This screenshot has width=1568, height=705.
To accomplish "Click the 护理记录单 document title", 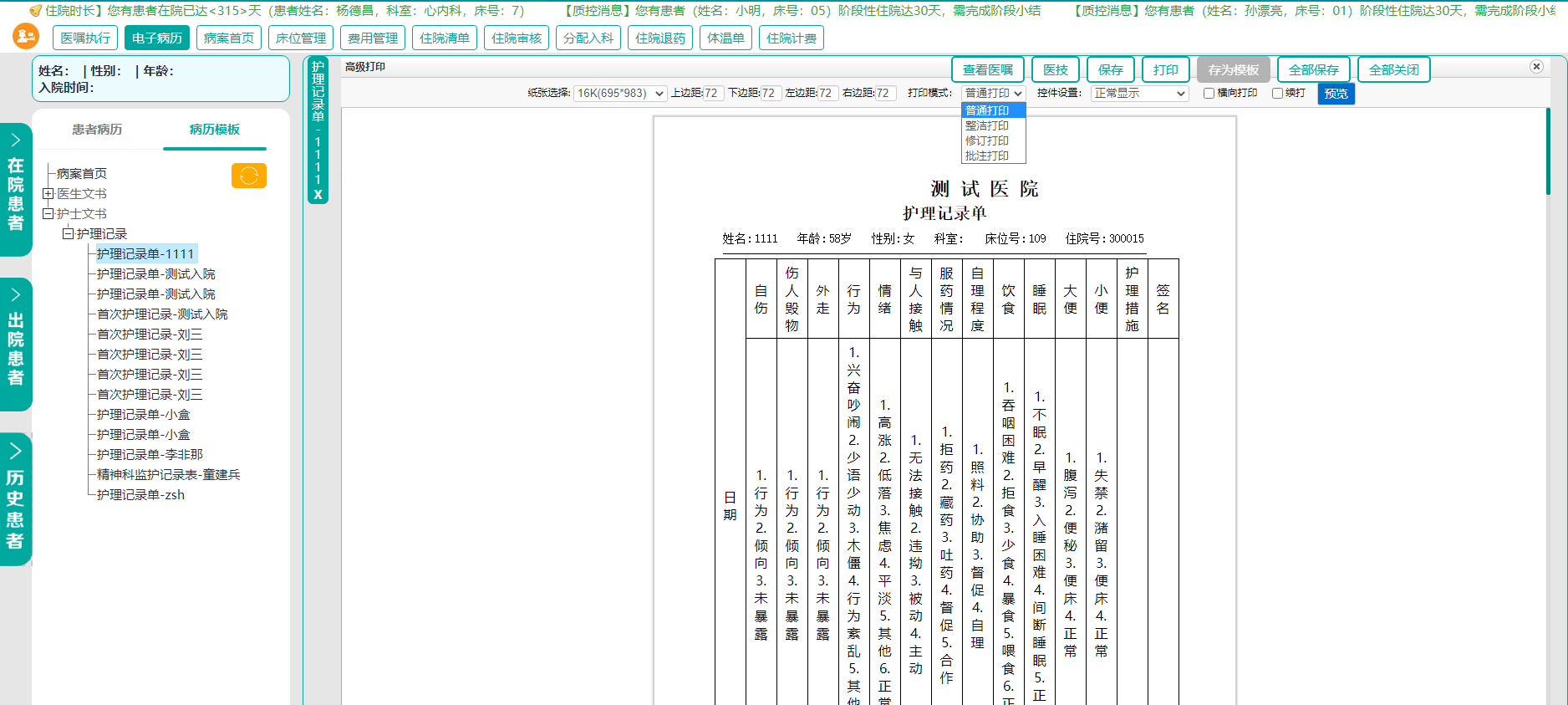I will click(x=944, y=213).
